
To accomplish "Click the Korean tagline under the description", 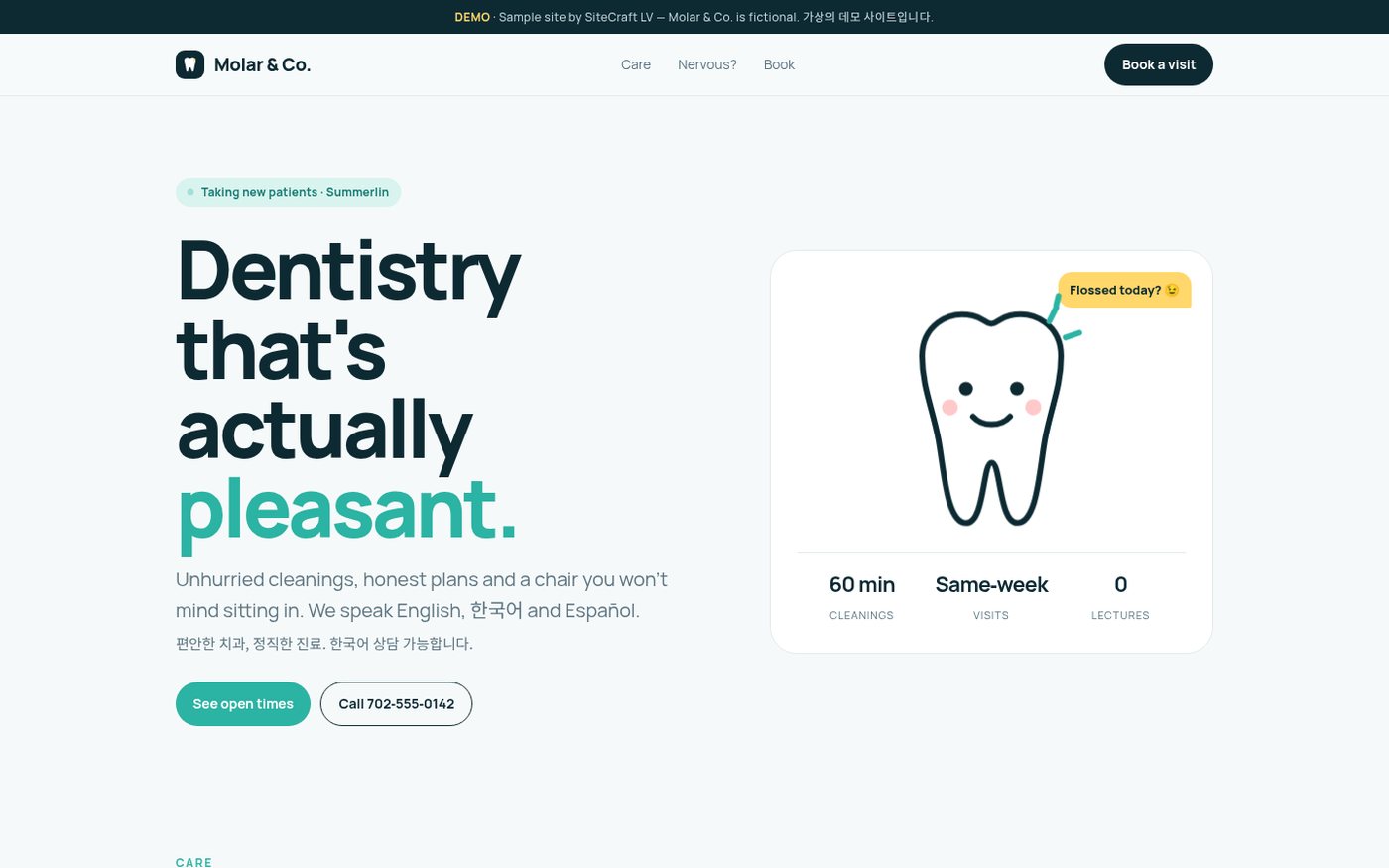I will (x=324, y=644).
